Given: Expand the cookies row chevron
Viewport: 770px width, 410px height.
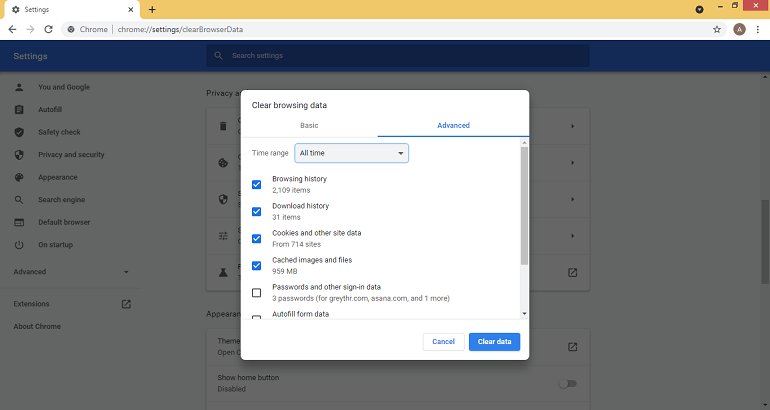Looking at the screenshot, I should tap(573, 163).
